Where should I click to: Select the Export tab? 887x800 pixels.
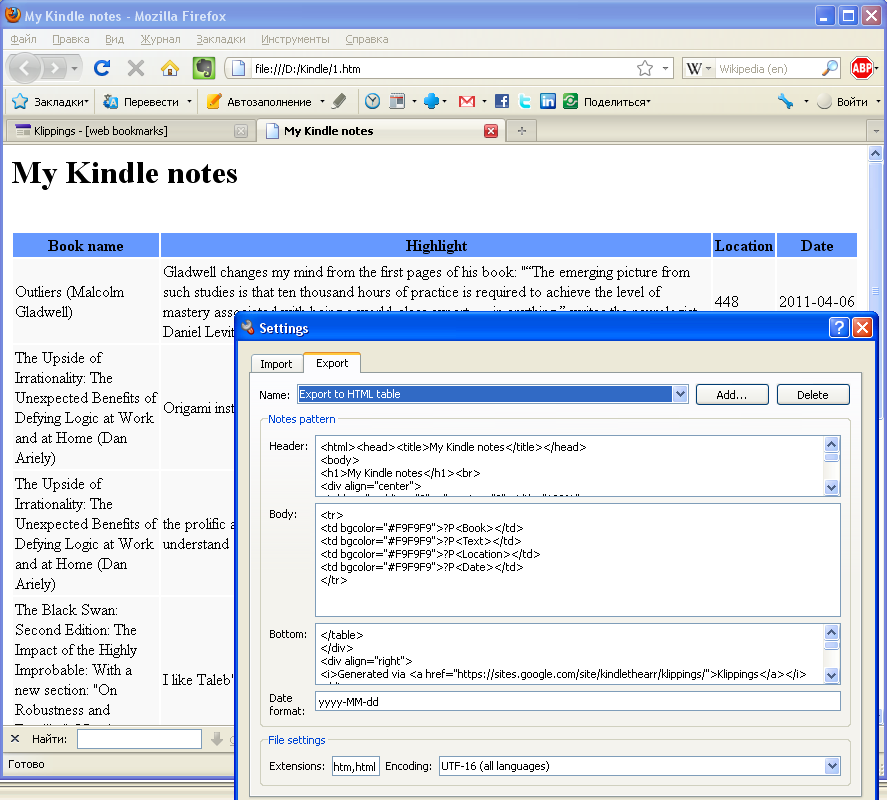(332, 363)
